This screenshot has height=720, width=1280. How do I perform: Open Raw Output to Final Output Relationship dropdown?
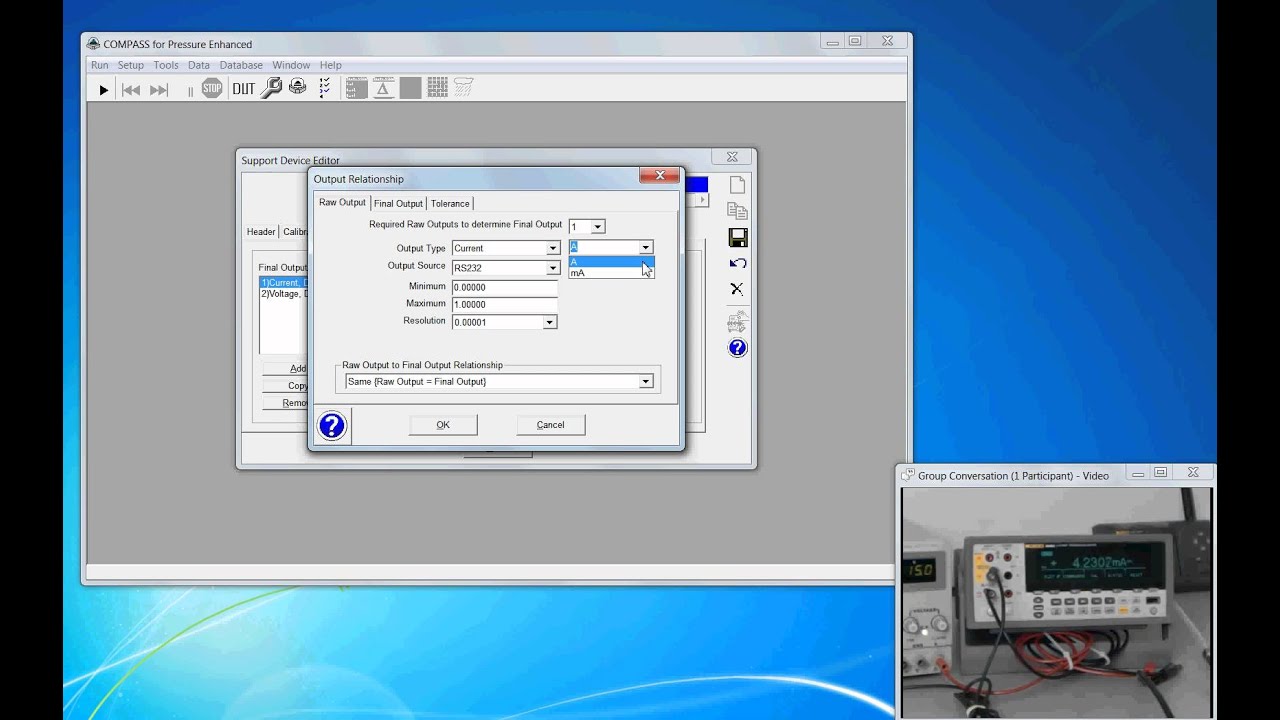tap(645, 382)
